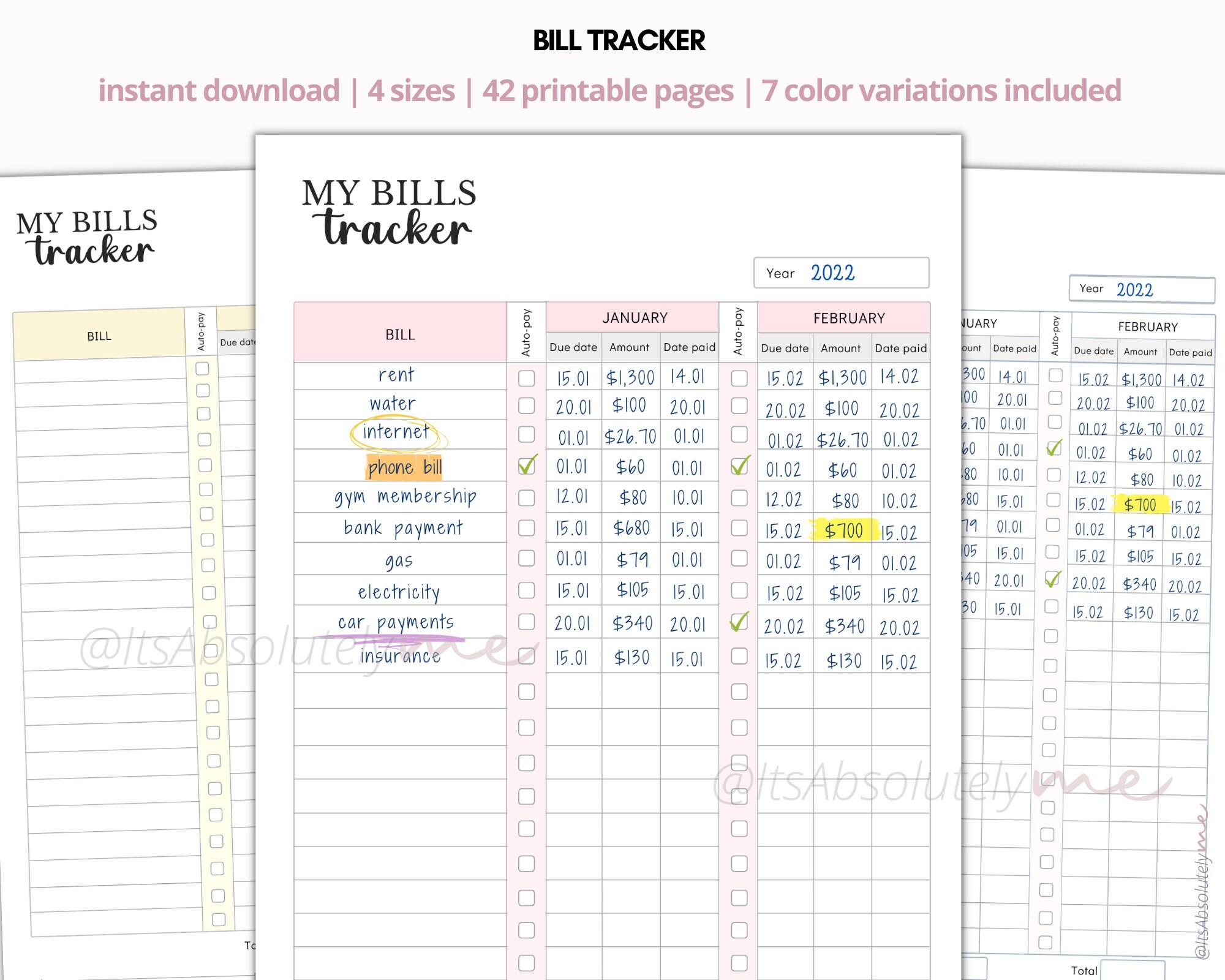This screenshot has height=980, width=1225.
Task: Uncheck the car payments February auto-pay checkmark
Action: point(739,622)
